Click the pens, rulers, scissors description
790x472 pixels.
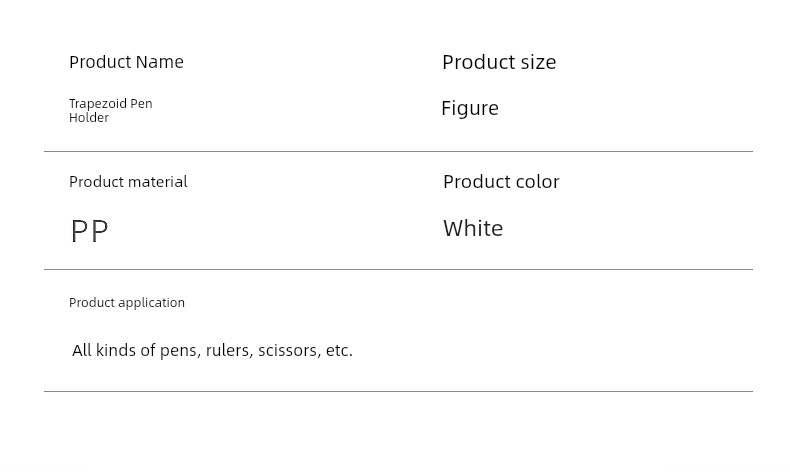tap(212, 350)
